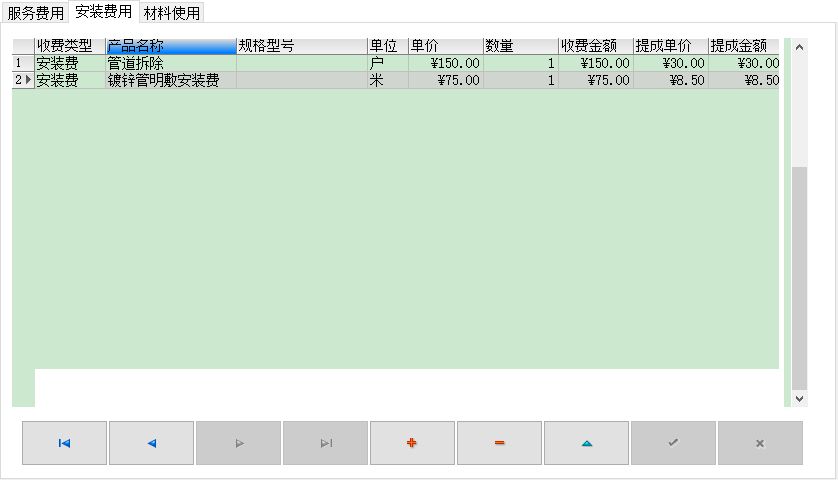
Task: Click 收费金额 ¥75.00 in row 2
Action: 596,80
